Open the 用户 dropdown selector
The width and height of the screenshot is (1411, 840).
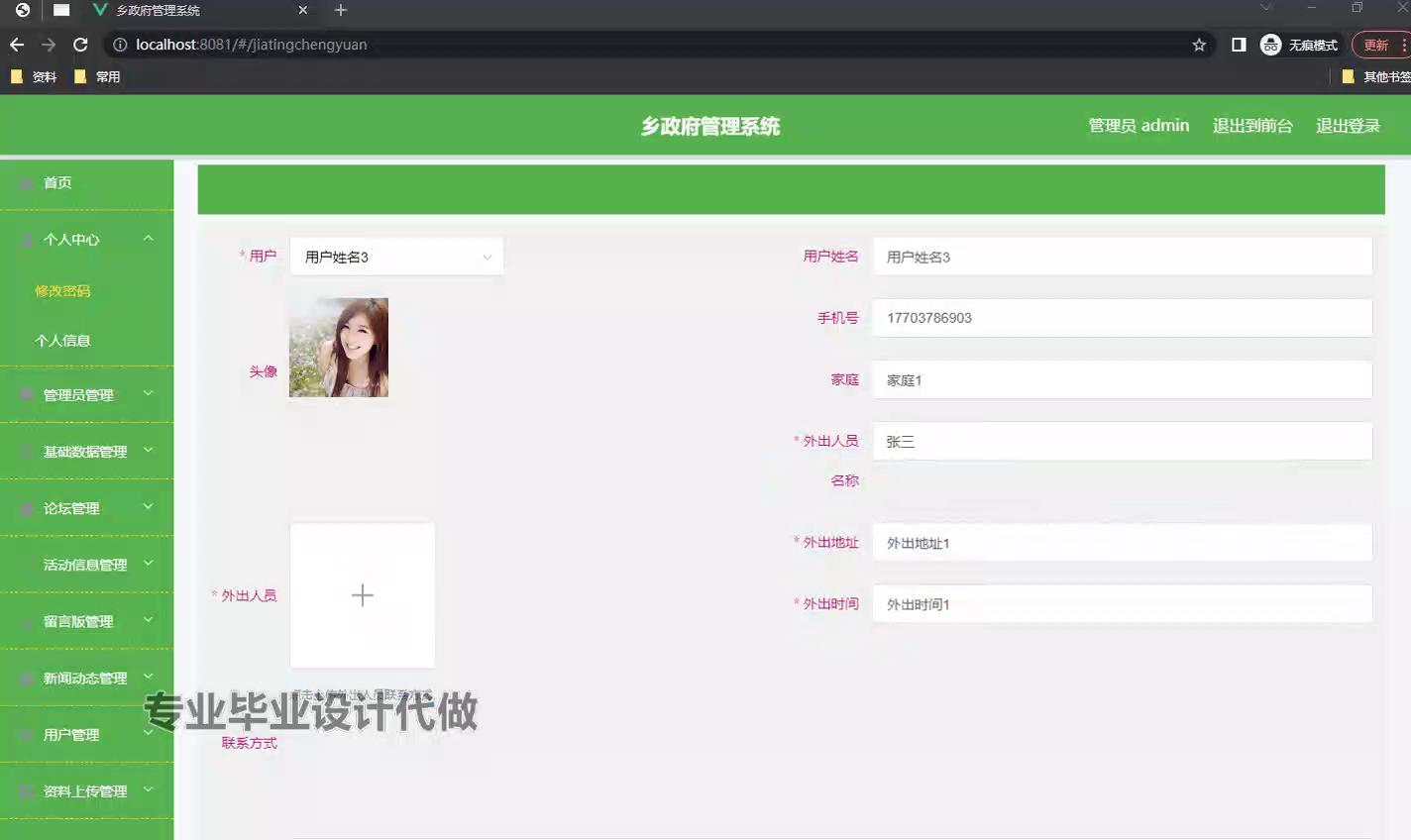(396, 257)
